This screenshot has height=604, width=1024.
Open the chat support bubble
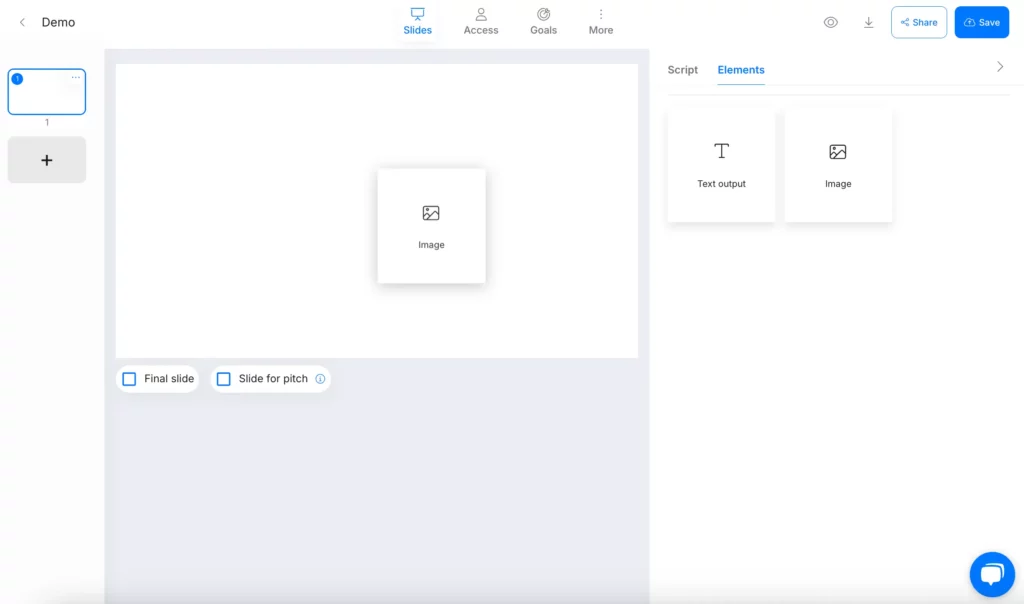[991, 574]
